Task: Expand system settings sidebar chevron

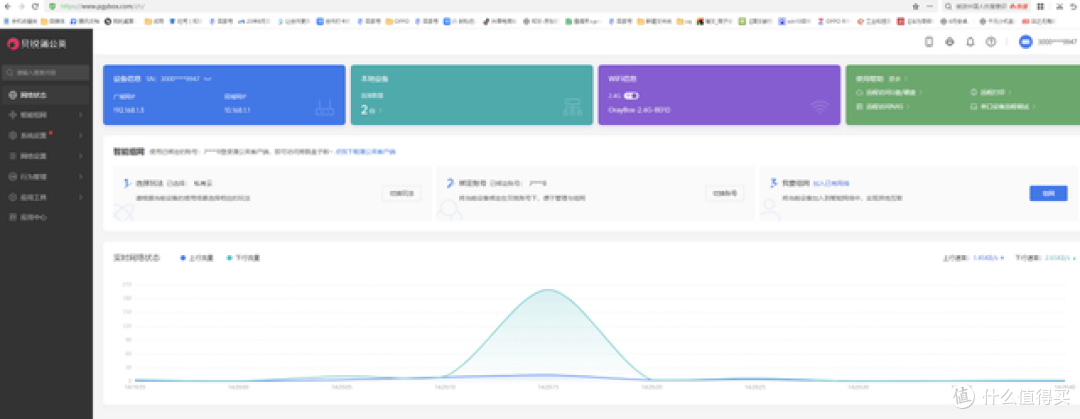Action: [x=81, y=136]
